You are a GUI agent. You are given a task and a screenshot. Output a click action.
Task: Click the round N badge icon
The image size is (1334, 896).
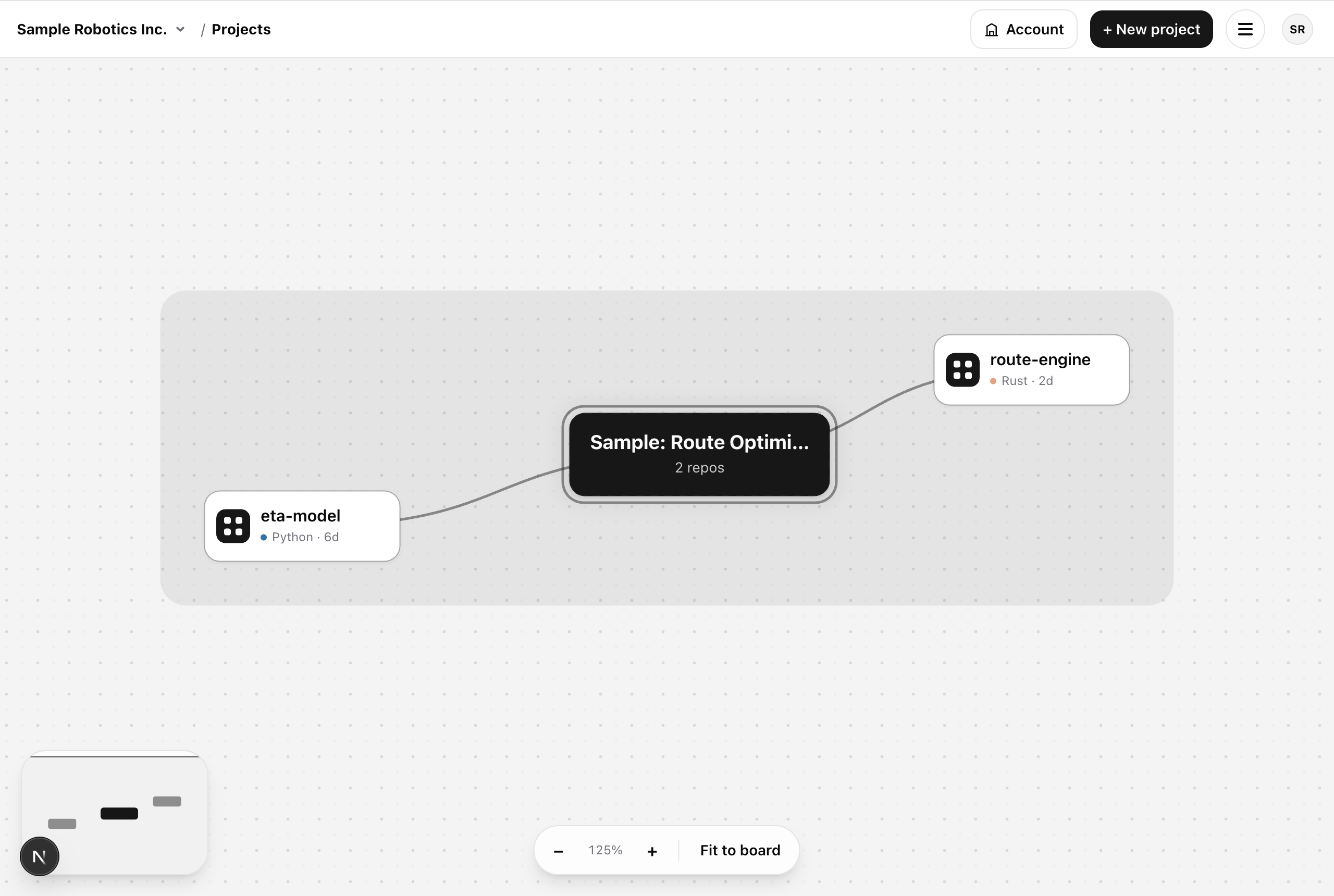point(40,856)
